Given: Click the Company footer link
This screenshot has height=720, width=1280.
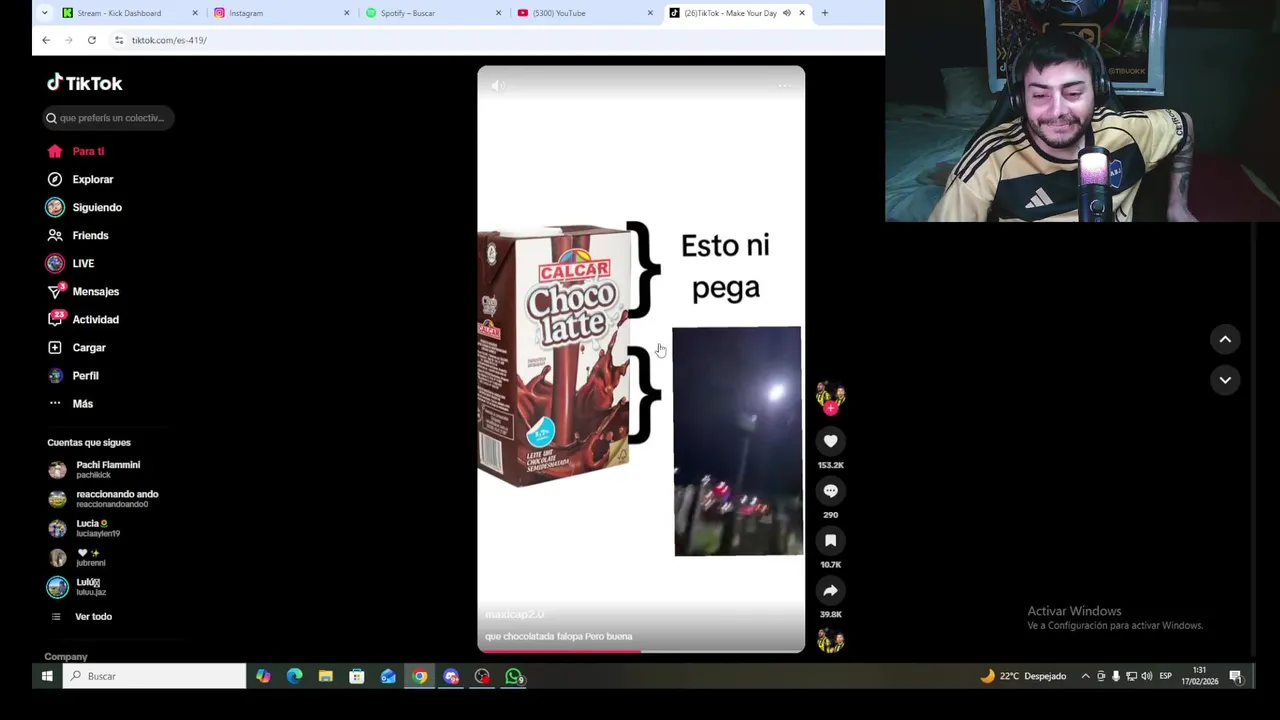Looking at the screenshot, I should (66, 656).
